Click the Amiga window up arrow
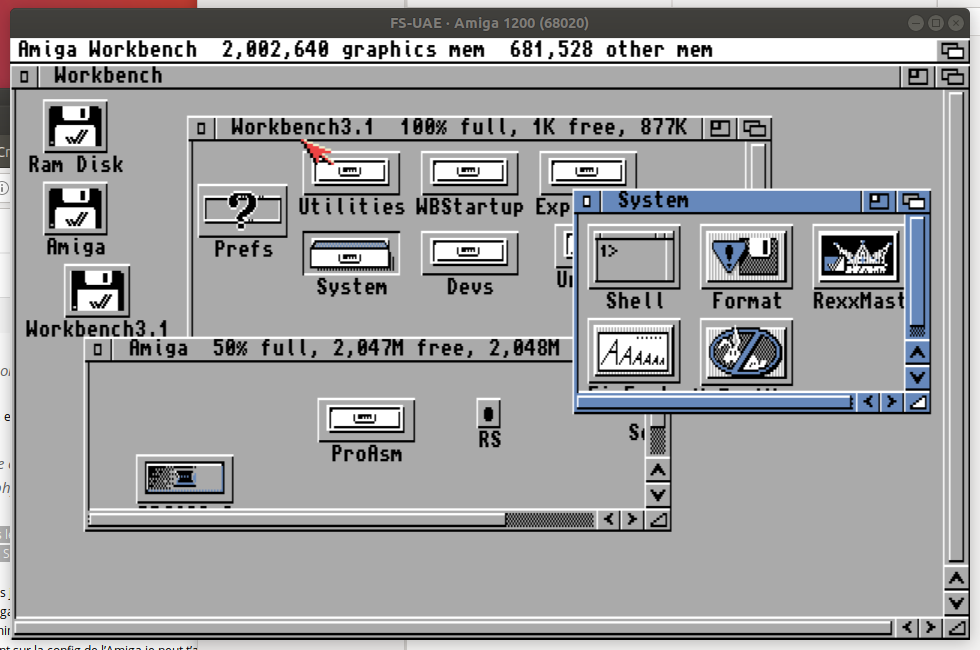 (x=658, y=470)
